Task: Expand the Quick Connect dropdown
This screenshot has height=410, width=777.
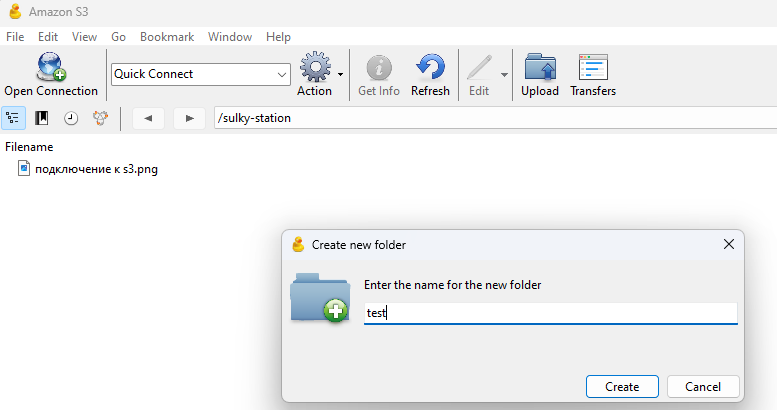Action: (282, 74)
